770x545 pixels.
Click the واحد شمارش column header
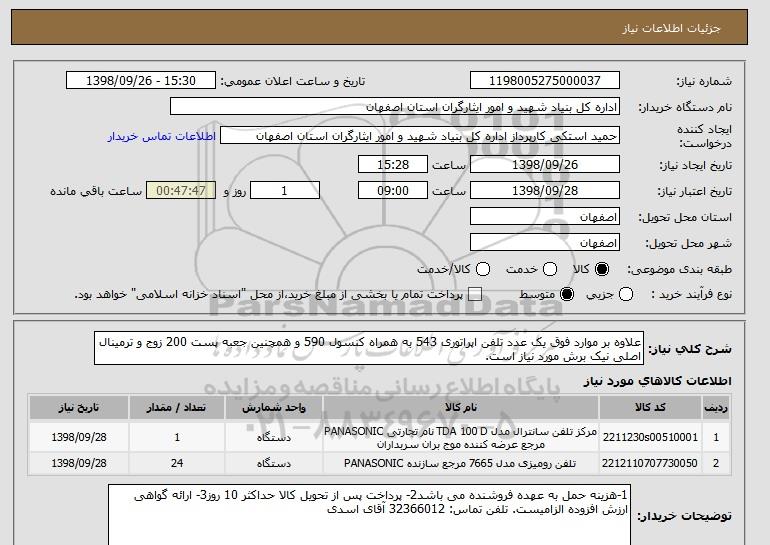pyautogui.click(x=274, y=408)
